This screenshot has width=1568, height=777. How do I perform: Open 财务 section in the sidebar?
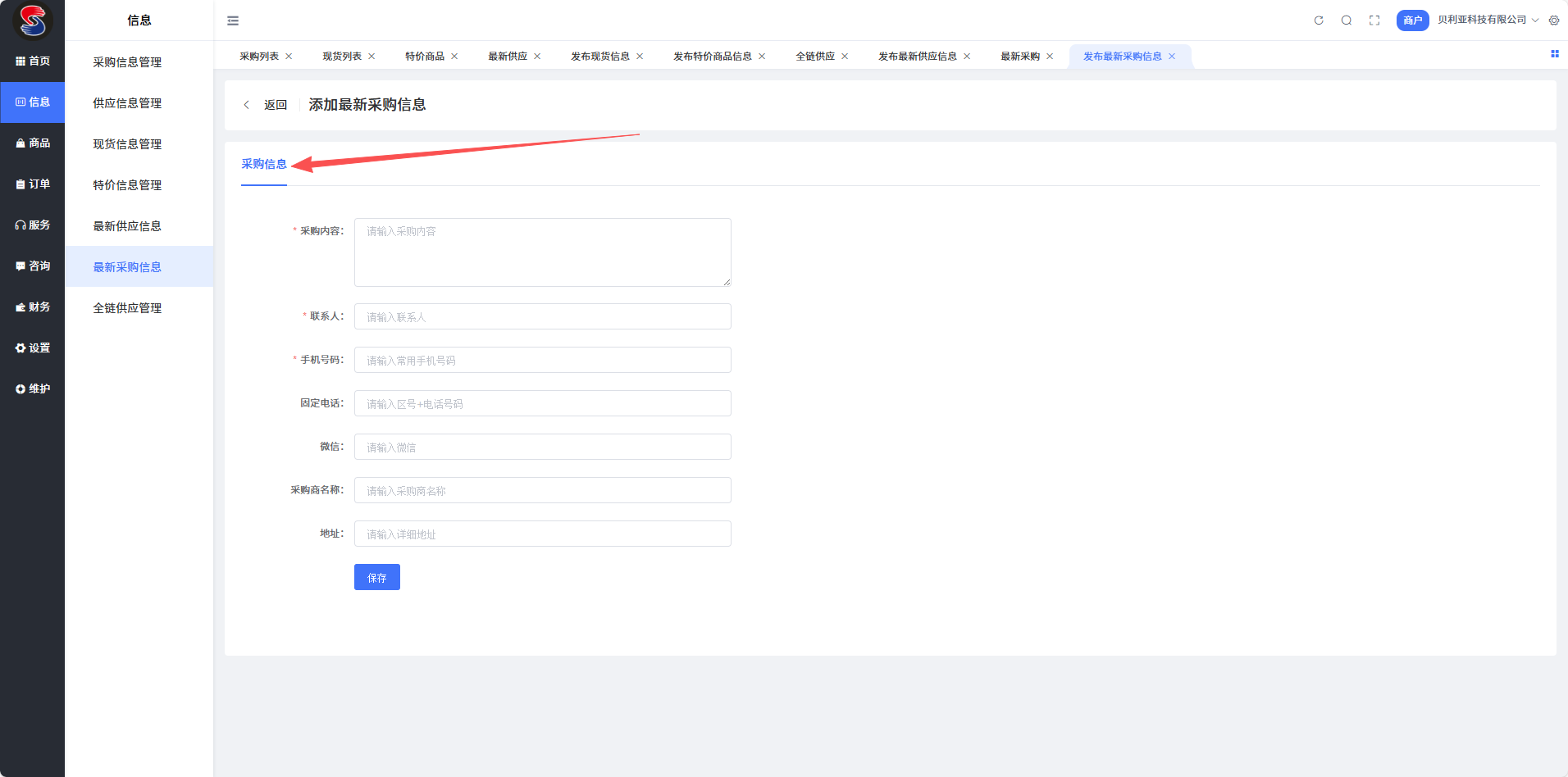tap(33, 307)
